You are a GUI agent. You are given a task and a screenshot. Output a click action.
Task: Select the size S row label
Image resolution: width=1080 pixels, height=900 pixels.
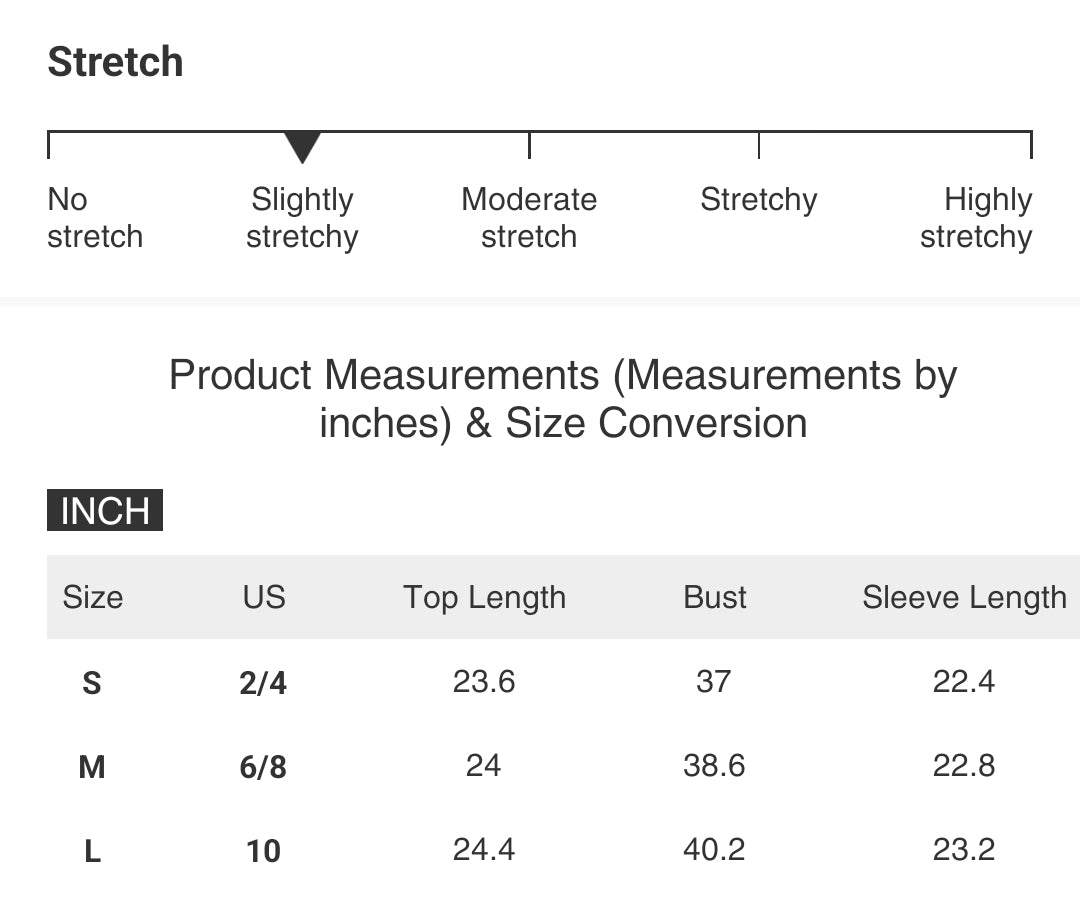(x=92, y=683)
